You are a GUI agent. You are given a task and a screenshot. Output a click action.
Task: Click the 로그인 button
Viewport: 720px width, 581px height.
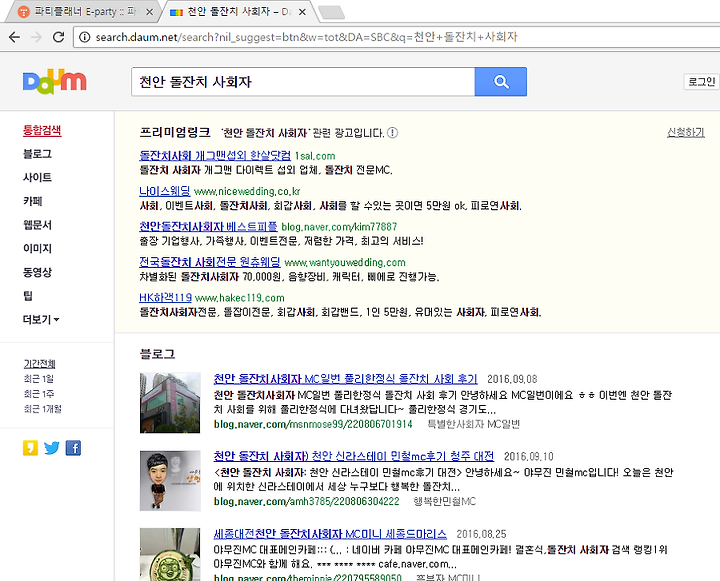pos(701,82)
